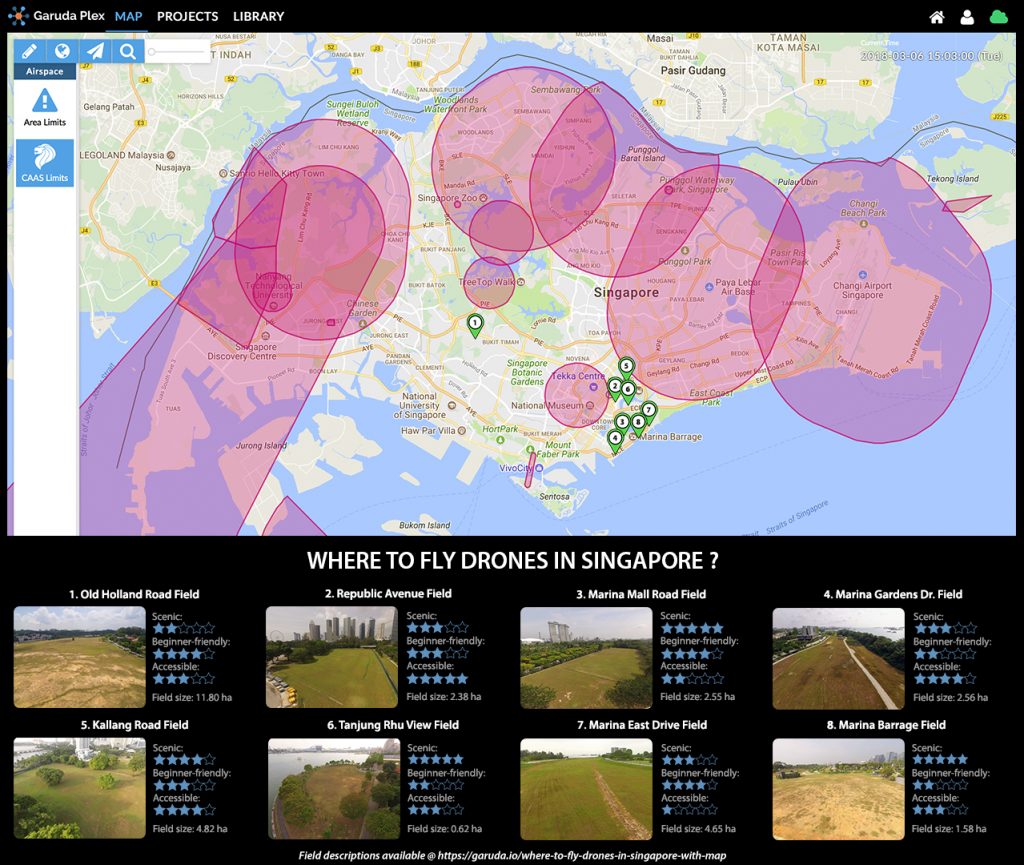Open the LIBRARY menu item
Image resolution: width=1024 pixels, height=865 pixels.
(x=257, y=16)
